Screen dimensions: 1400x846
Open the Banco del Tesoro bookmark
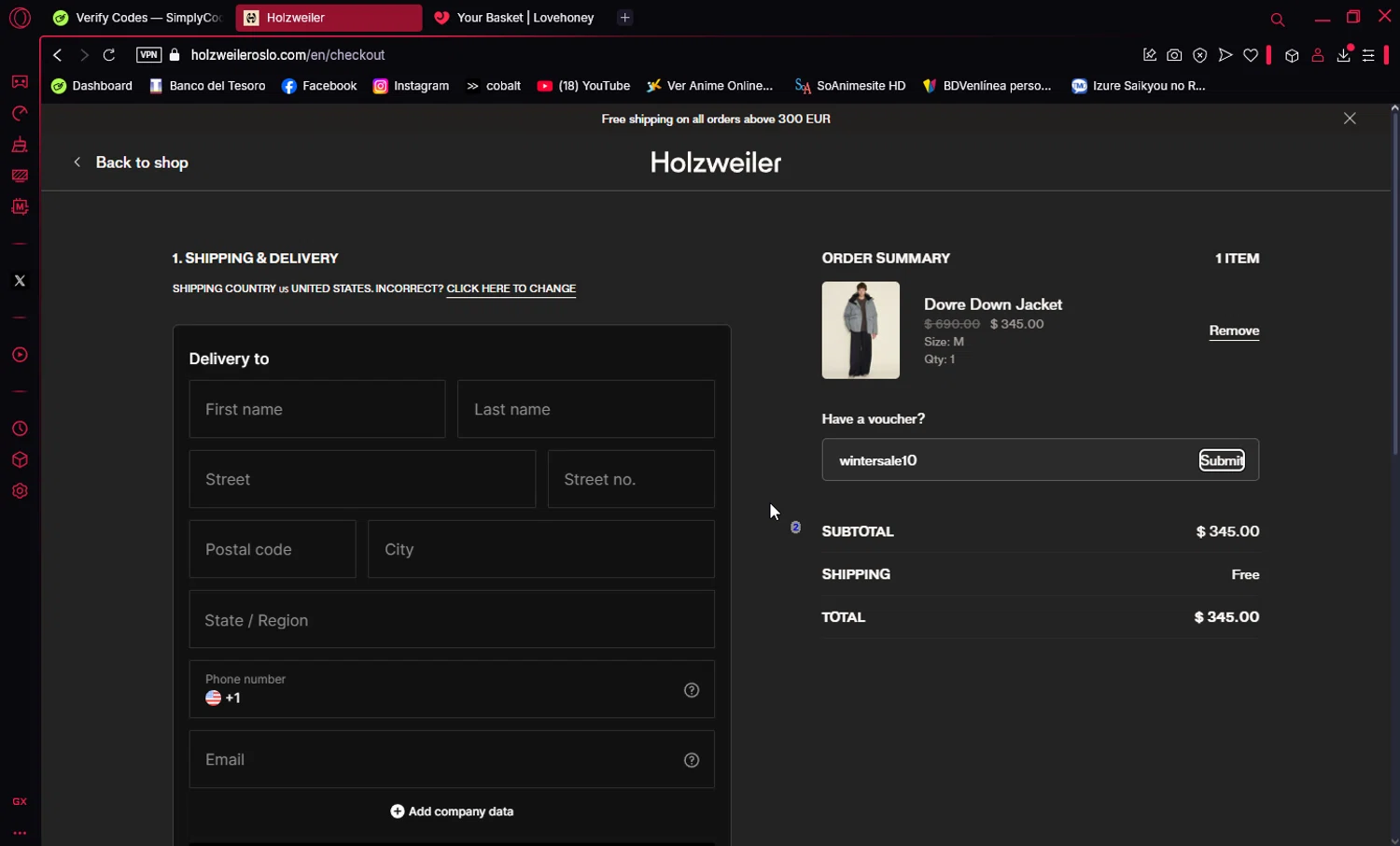click(208, 86)
